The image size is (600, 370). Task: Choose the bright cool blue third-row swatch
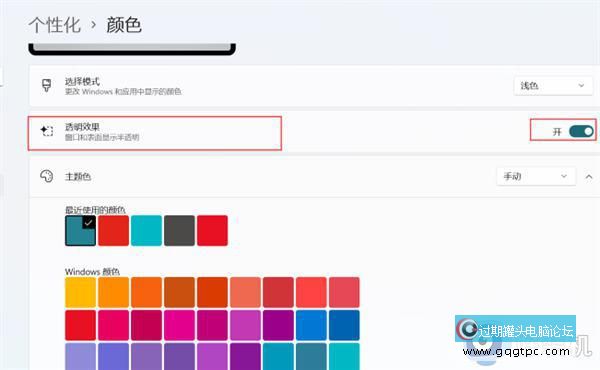click(278, 357)
